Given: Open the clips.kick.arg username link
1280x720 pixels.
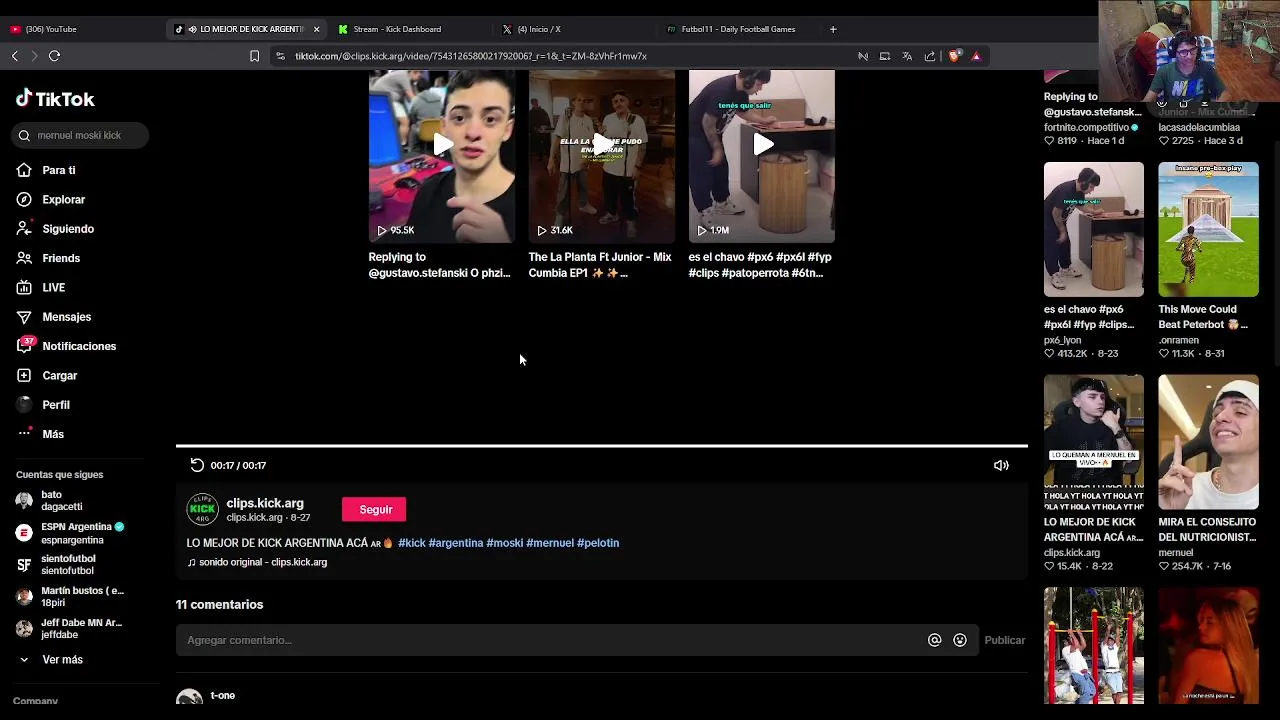Looking at the screenshot, I should pyautogui.click(x=265, y=503).
